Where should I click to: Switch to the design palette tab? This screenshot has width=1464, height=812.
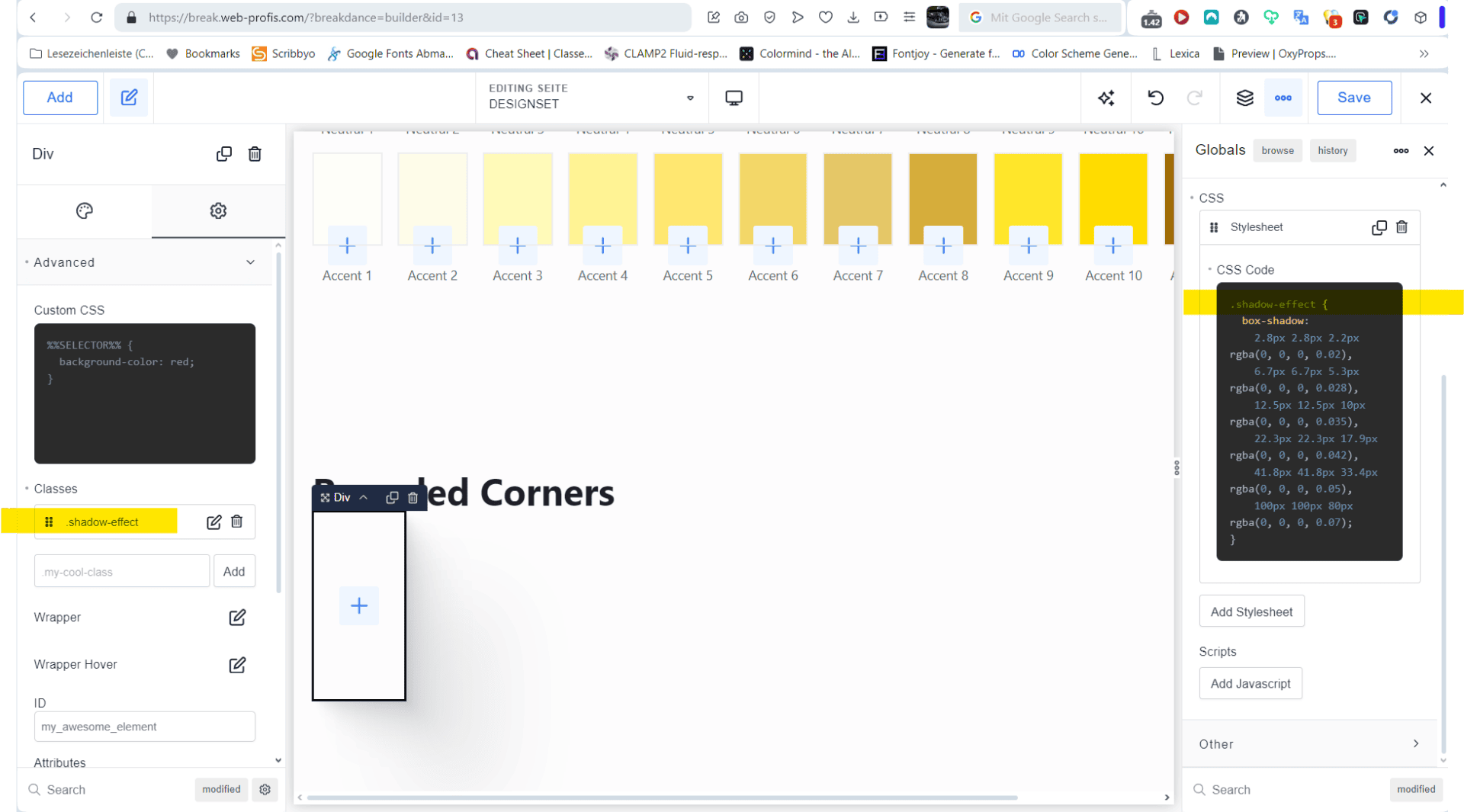(85, 211)
